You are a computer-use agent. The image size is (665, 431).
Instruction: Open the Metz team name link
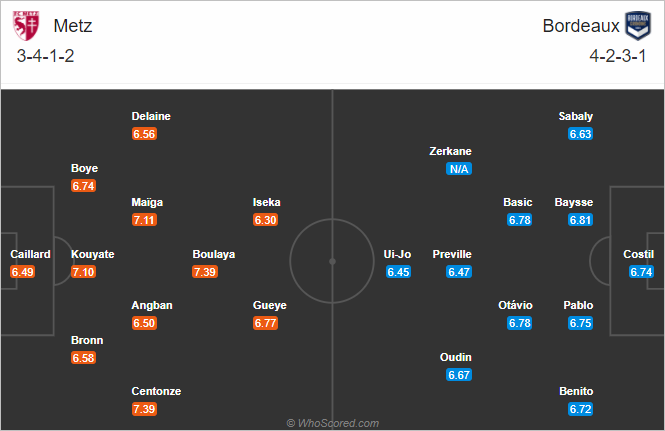(73, 26)
